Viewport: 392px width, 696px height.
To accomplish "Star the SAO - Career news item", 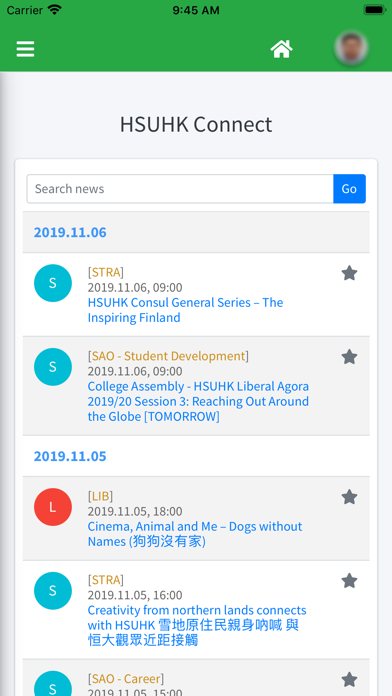I will [349, 680].
